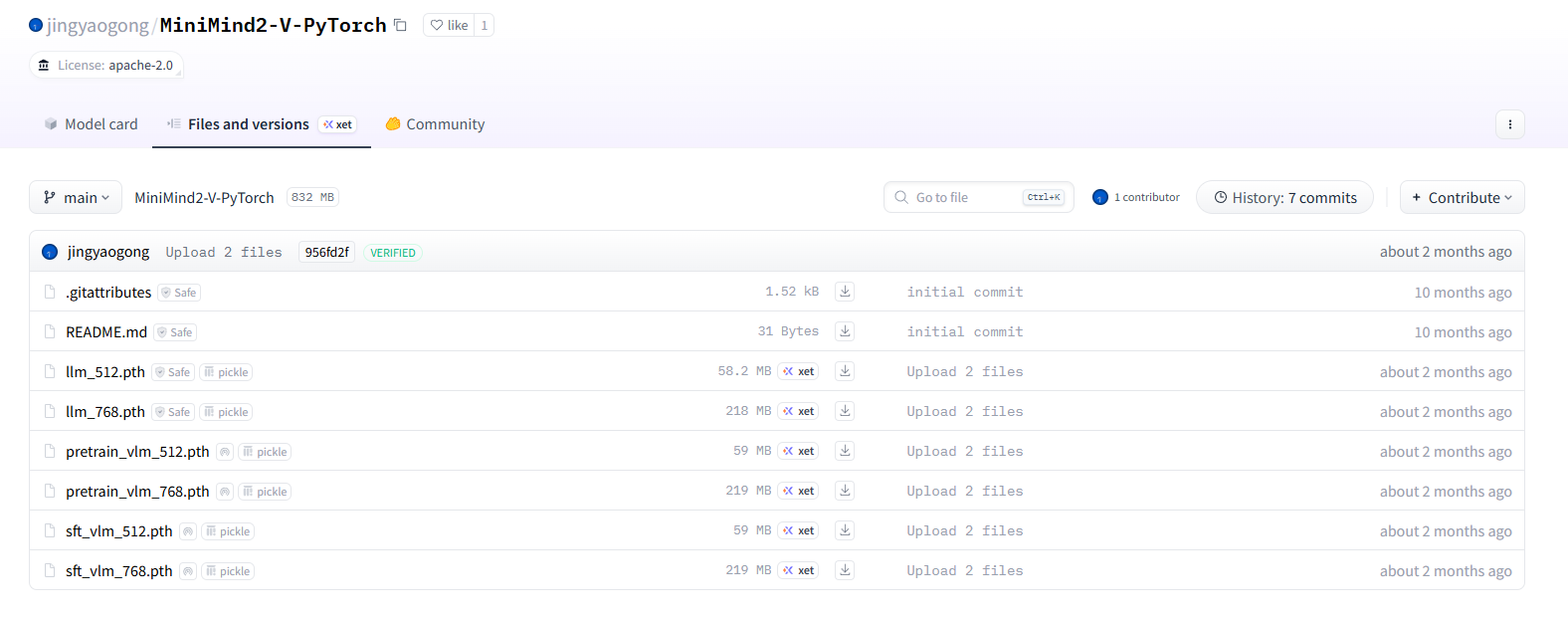Open the Community tab
Viewport: 1568px width, 618px height.
click(435, 124)
